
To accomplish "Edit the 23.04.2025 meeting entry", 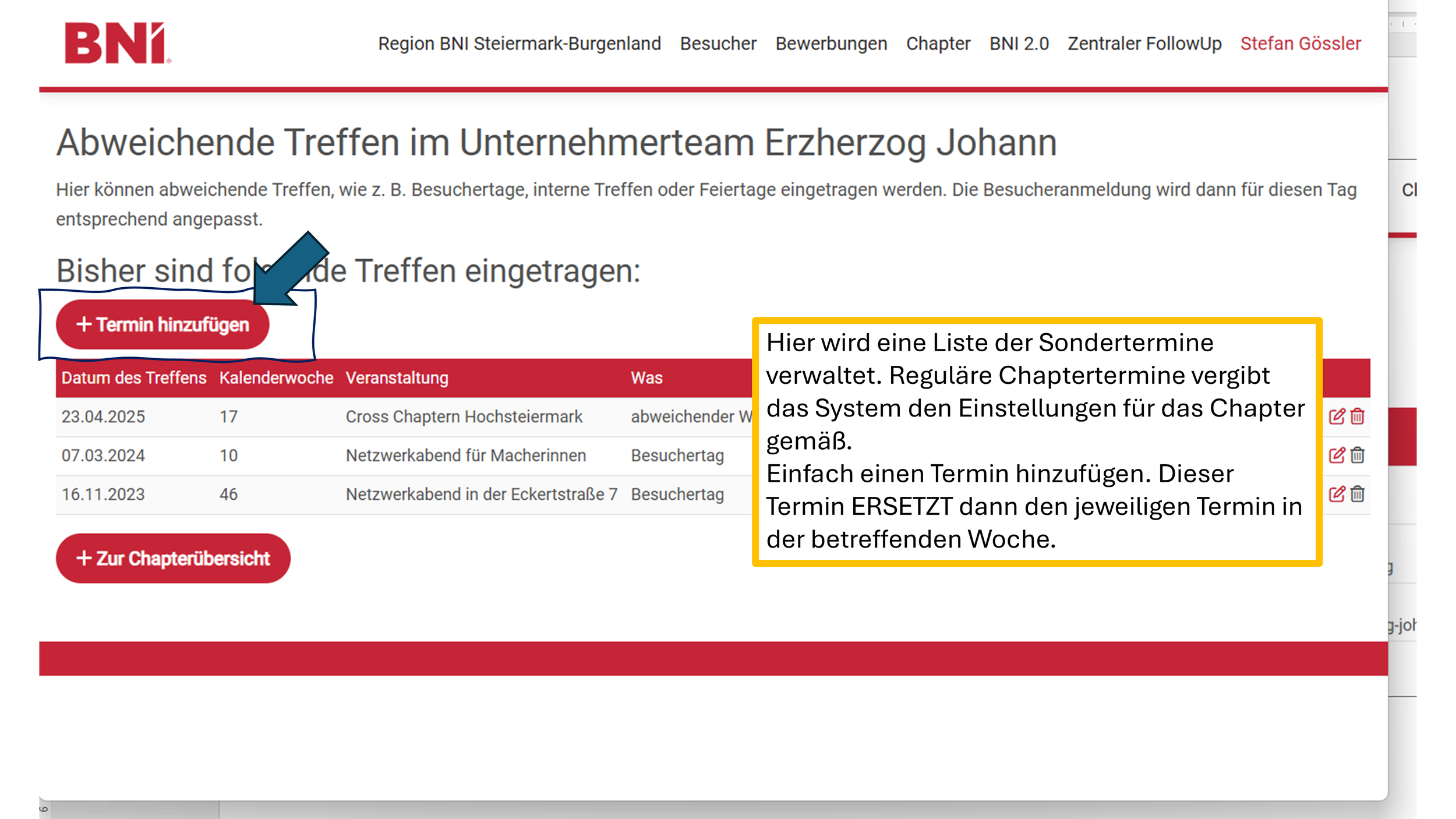I will pos(1337,416).
